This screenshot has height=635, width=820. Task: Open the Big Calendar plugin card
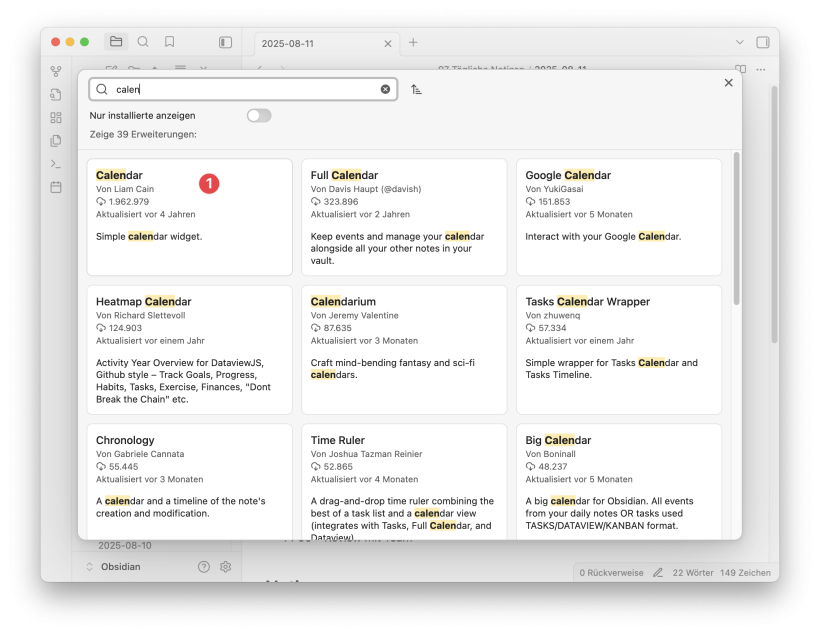(x=619, y=482)
